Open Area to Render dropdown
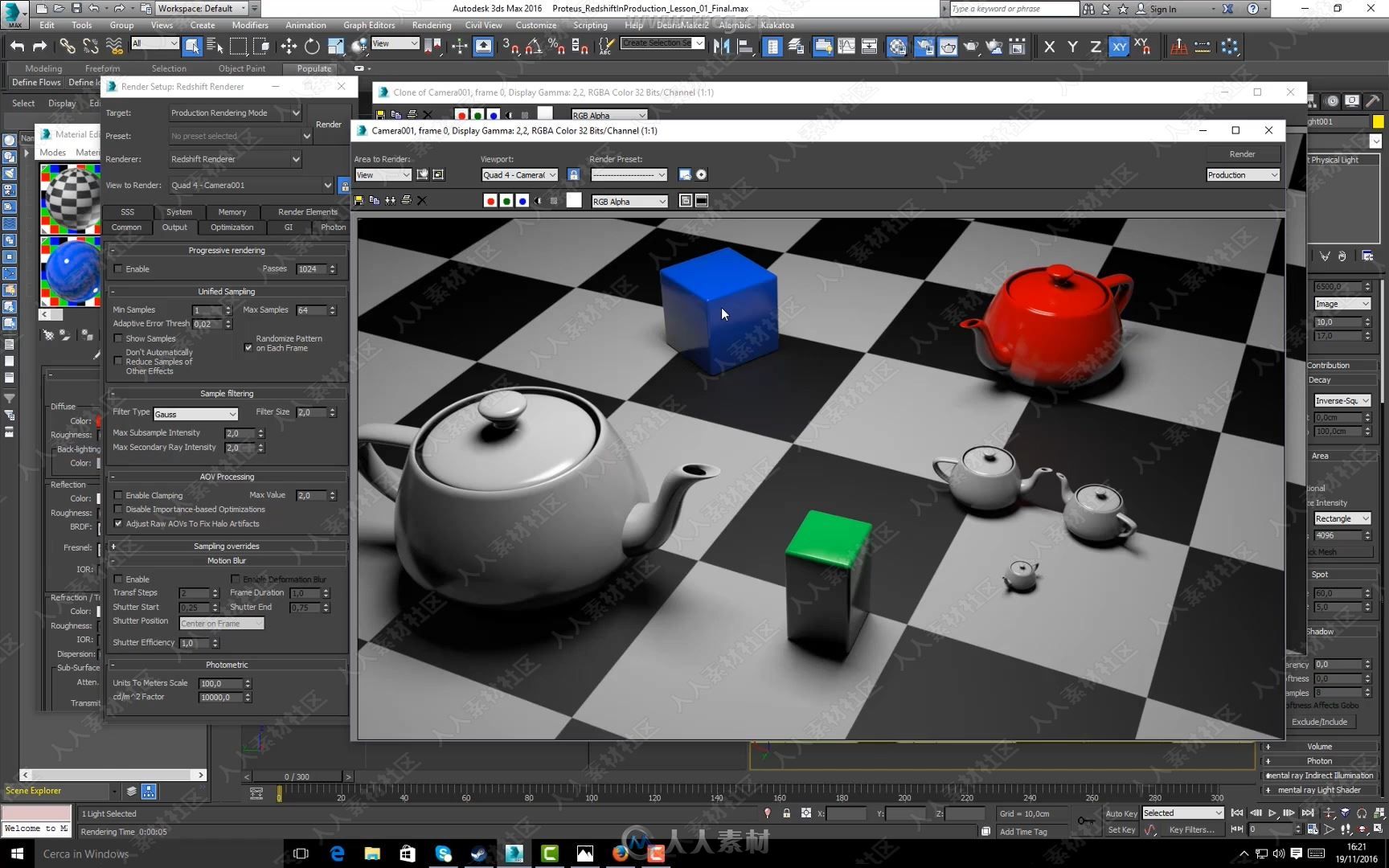Image resolution: width=1389 pixels, height=868 pixels. (x=383, y=174)
